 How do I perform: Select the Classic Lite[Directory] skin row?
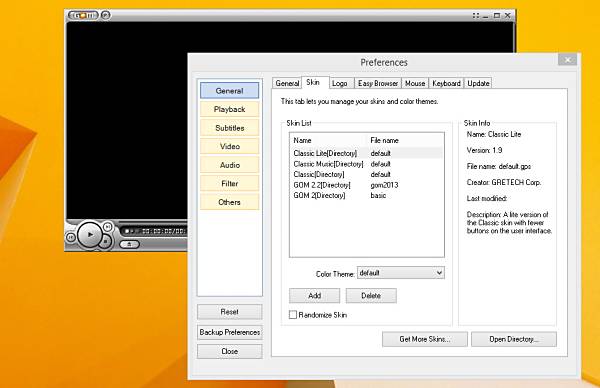pos(367,153)
